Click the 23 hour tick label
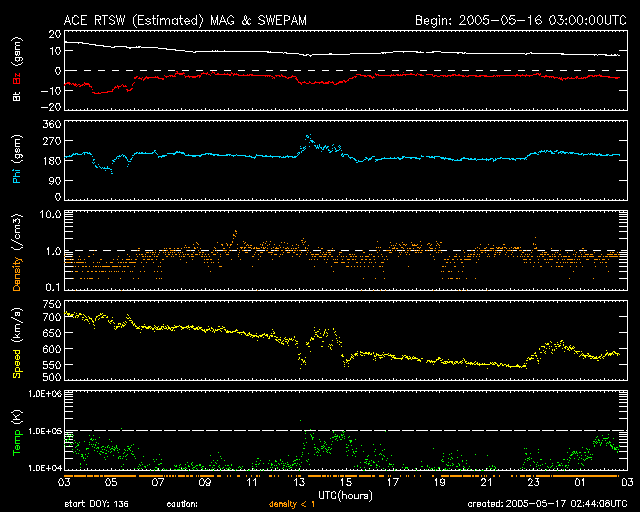The height and width of the screenshot is (512, 640). (x=533, y=482)
